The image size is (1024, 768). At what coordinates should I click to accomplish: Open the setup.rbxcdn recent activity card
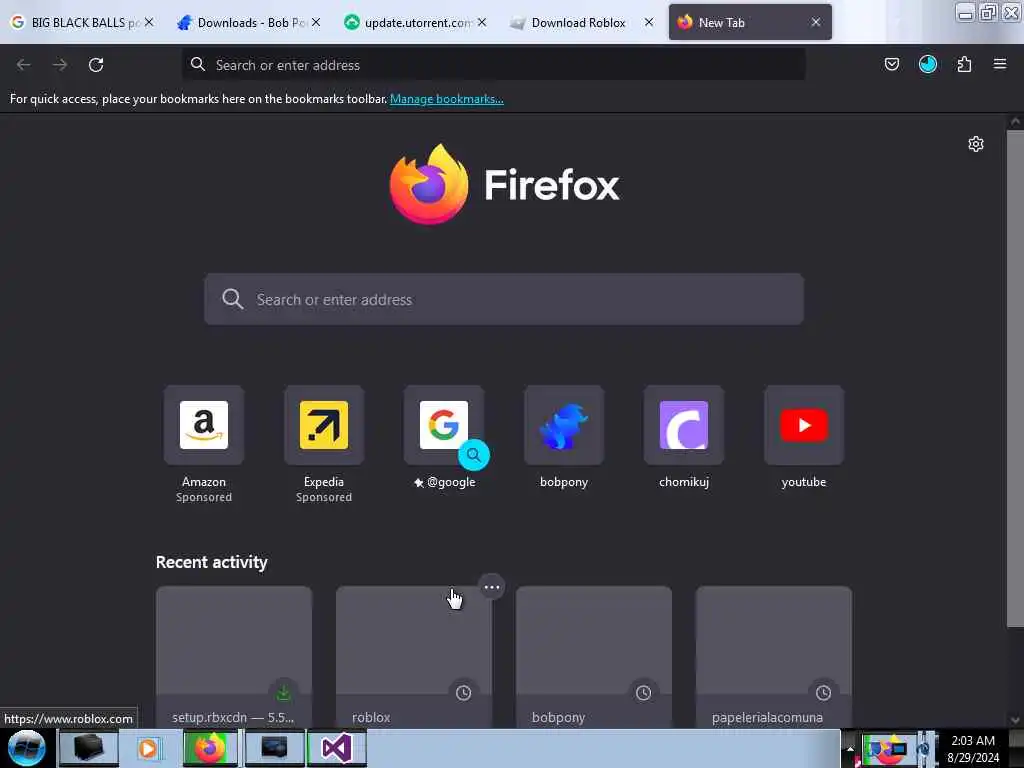point(234,656)
